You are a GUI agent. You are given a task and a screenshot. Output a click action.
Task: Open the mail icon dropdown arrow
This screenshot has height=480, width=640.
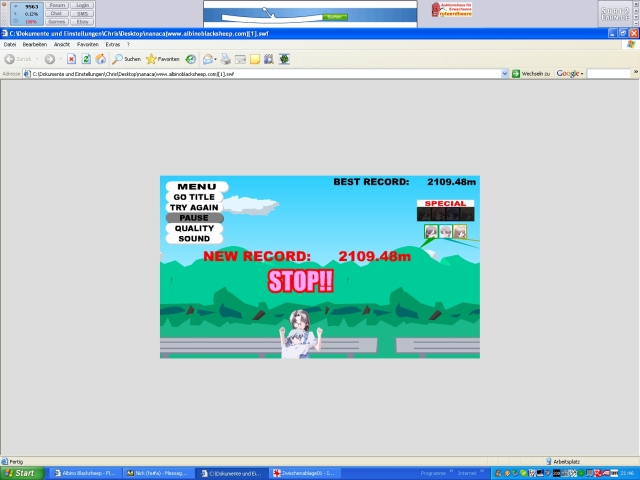(x=216, y=59)
